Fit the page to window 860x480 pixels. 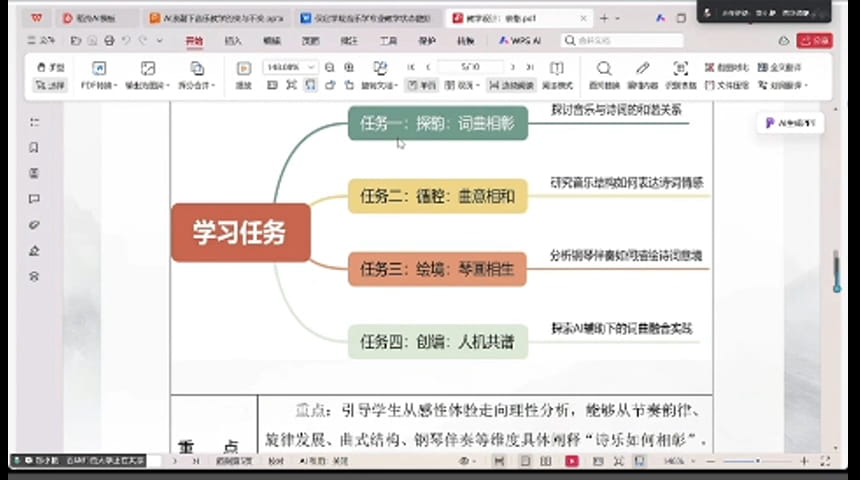(291, 85)
